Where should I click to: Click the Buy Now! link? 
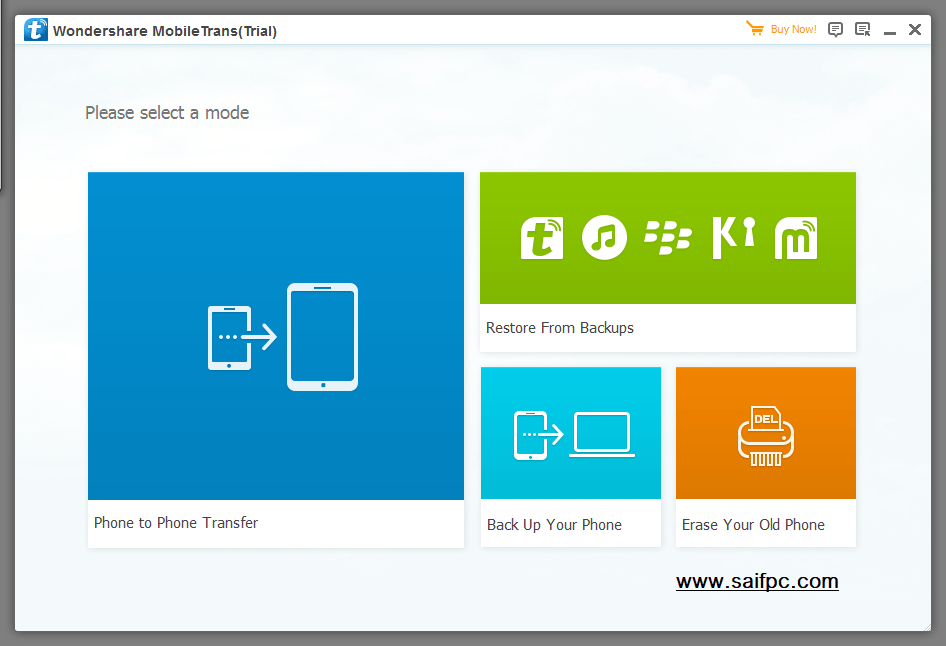[x=793, y=29]
